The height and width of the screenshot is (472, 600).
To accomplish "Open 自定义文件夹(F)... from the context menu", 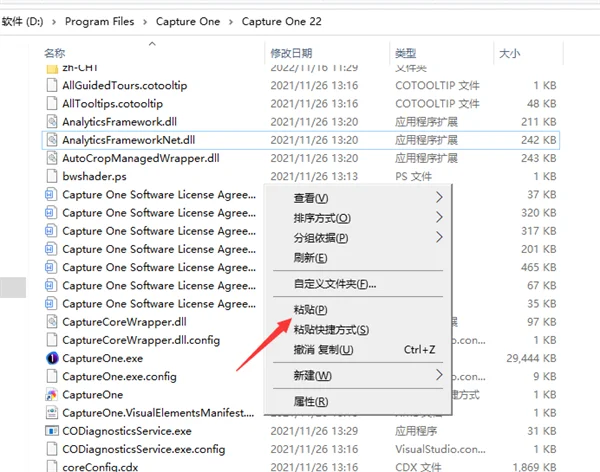I will pyautogui.click(x=335, y=284).
